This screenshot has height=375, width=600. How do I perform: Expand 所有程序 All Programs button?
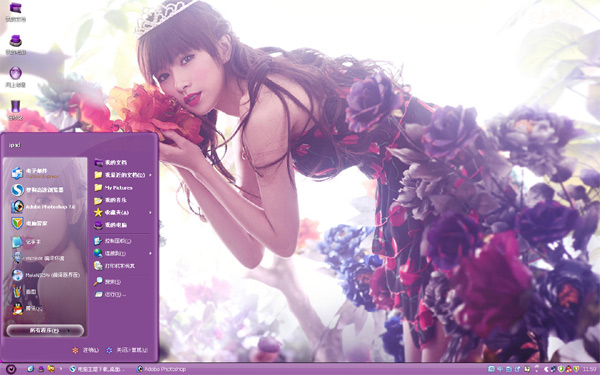45,330
